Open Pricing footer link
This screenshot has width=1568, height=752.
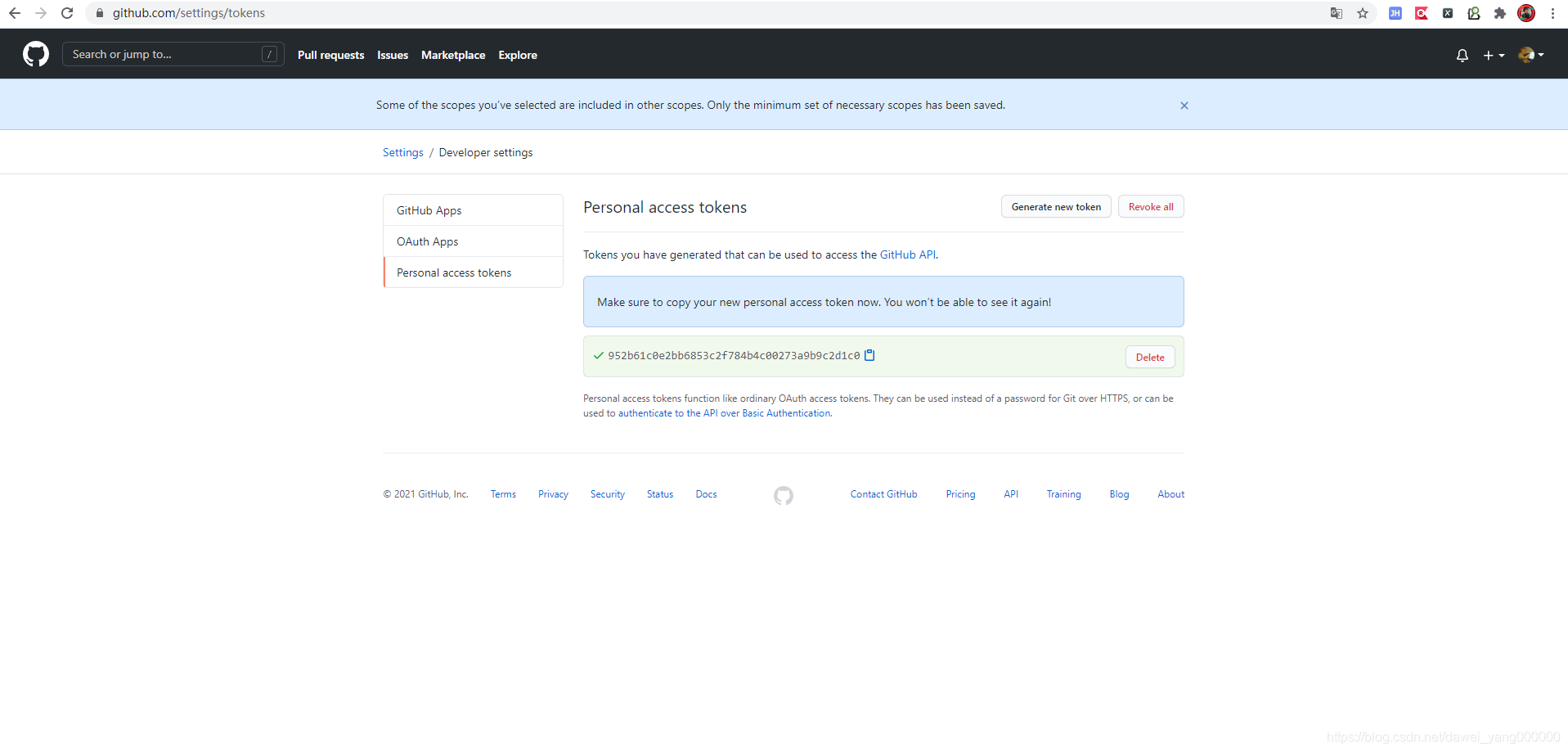click(x=960, y=494)
